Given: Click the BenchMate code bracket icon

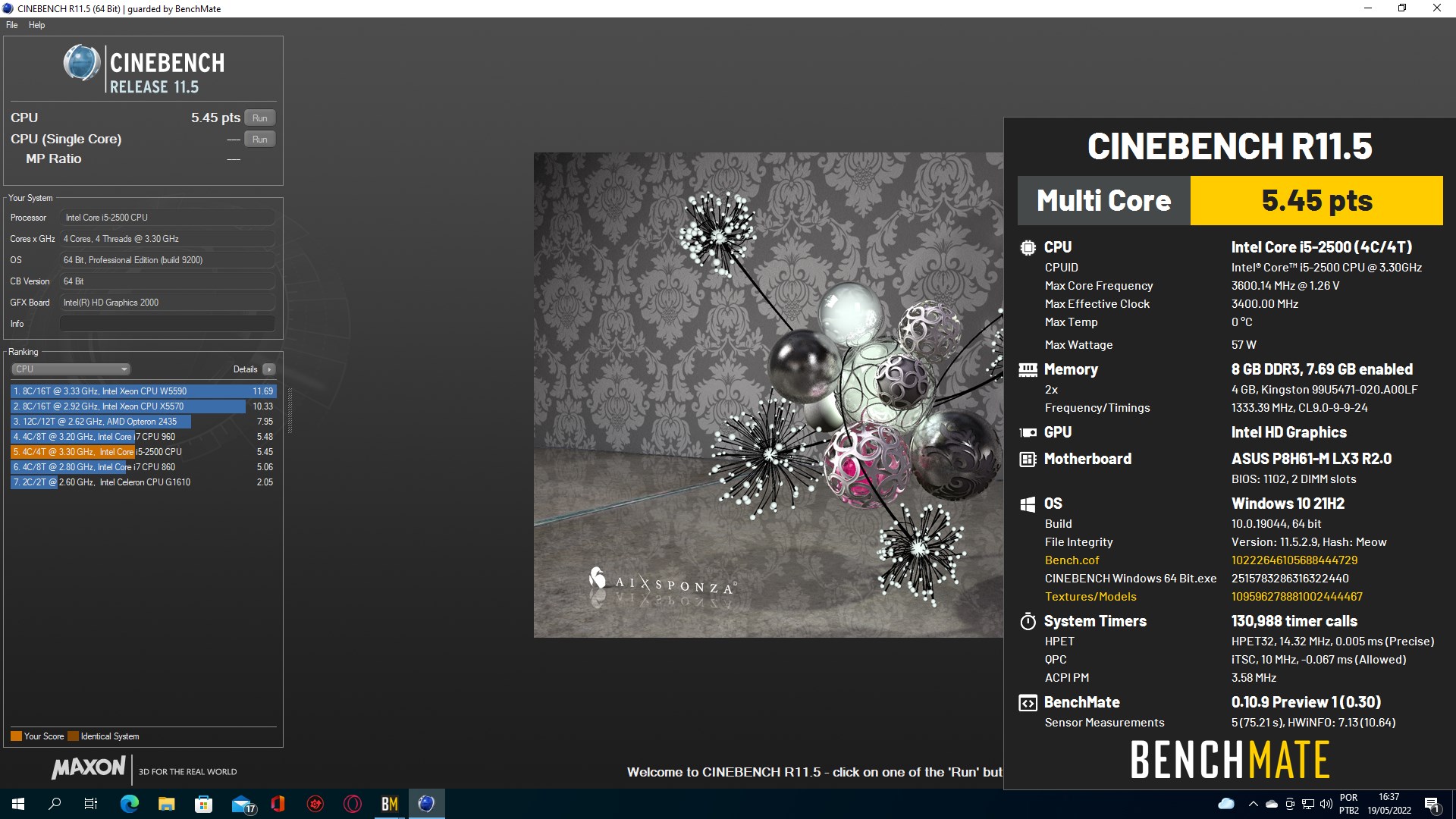Looking at the screenshot, I should [1028, 703].
